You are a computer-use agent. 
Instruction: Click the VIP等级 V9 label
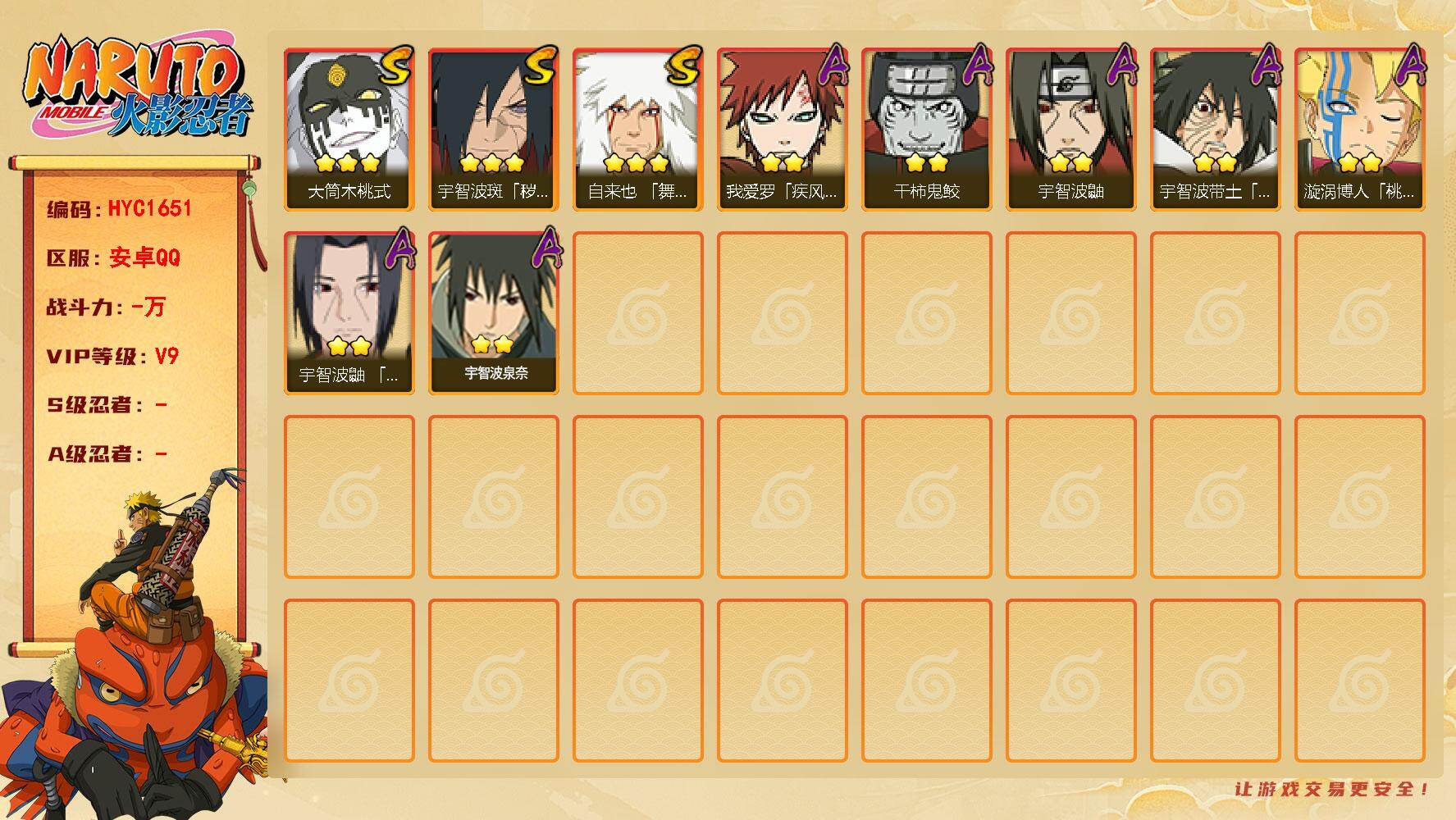(112, 356)
